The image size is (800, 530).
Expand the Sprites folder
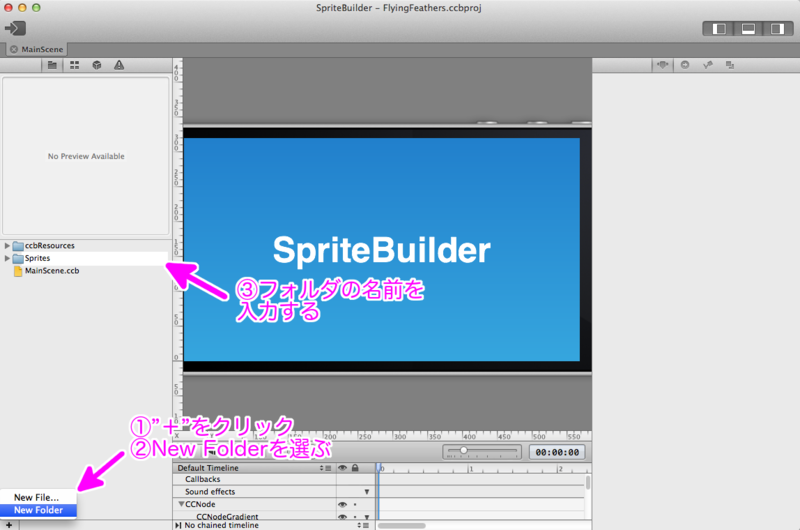7,259
